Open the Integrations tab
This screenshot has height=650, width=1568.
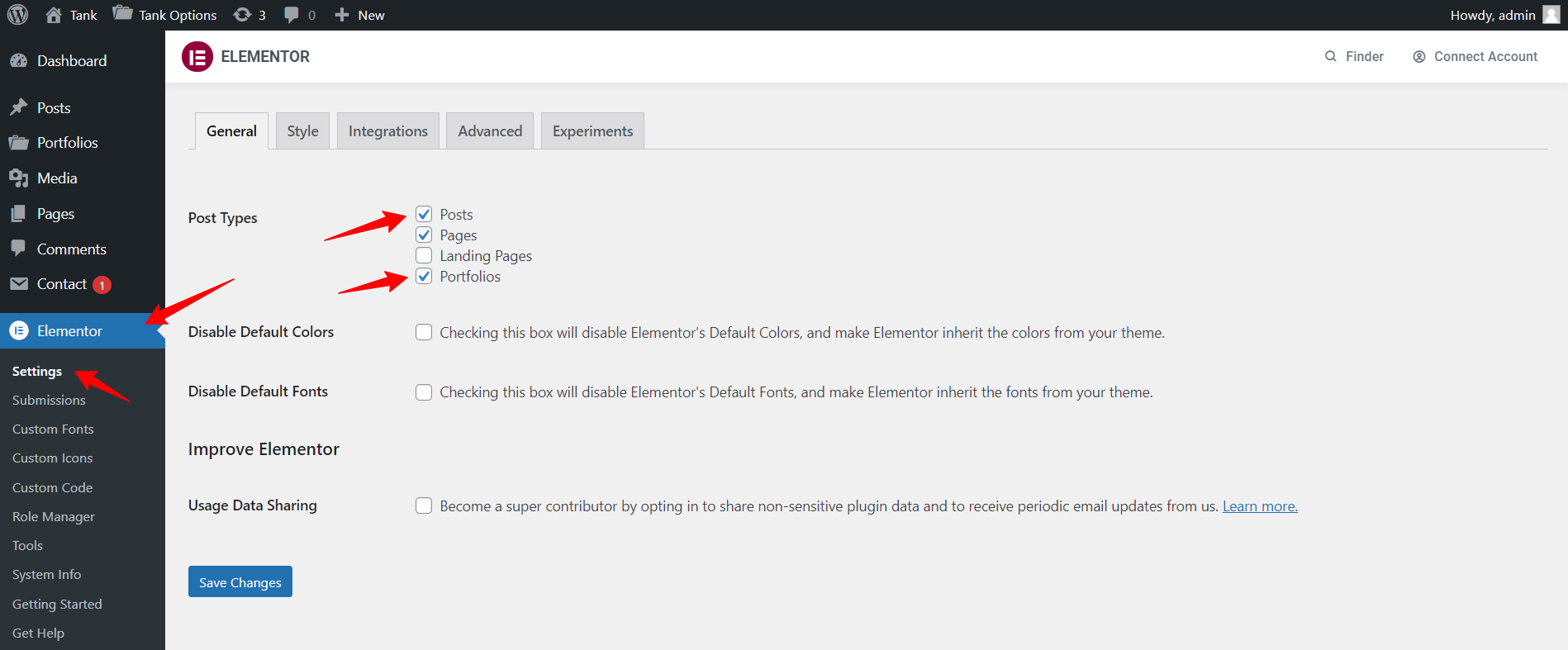click(388, 131)
